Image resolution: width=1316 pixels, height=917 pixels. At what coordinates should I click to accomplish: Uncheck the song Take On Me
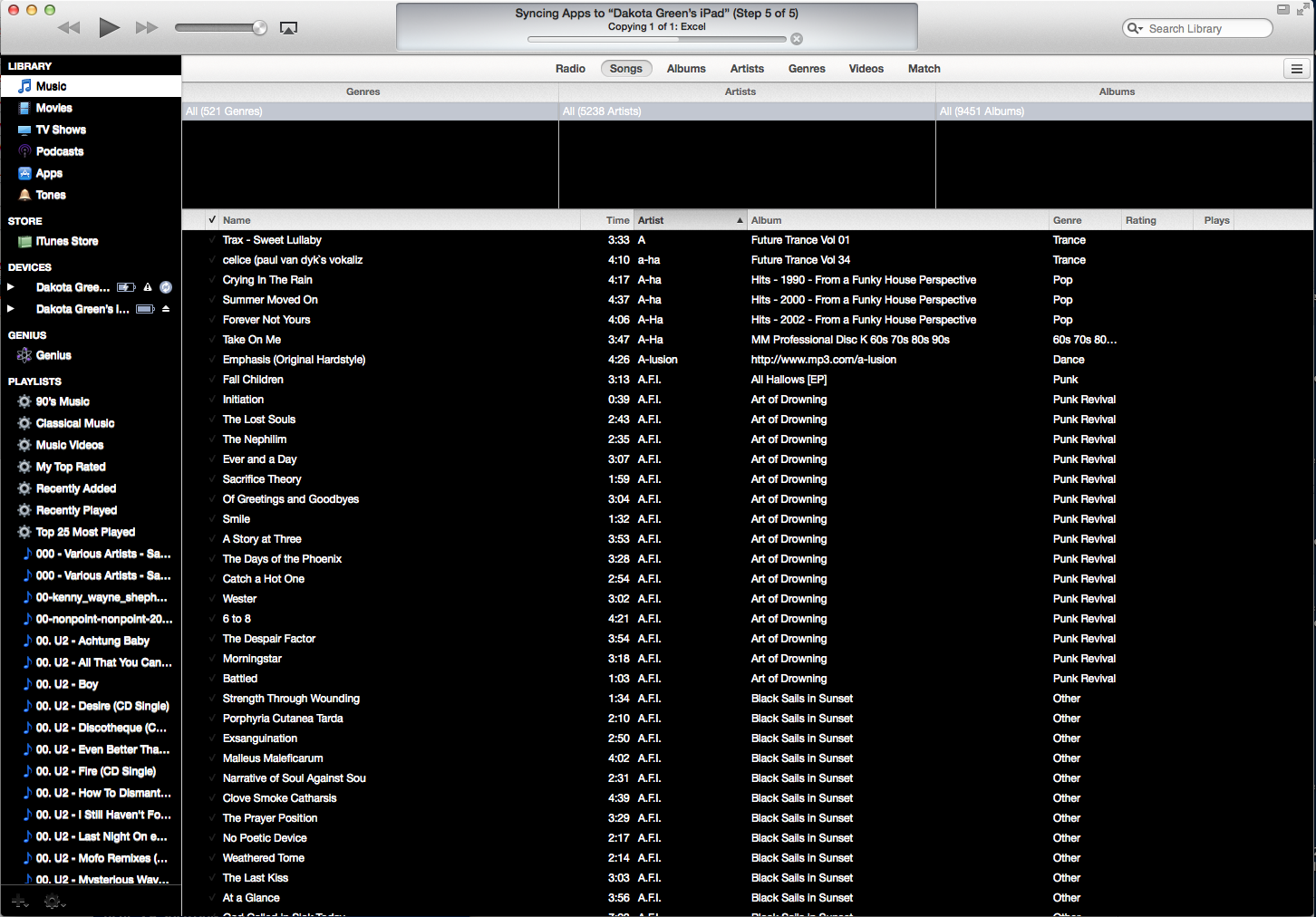(212, 340)
